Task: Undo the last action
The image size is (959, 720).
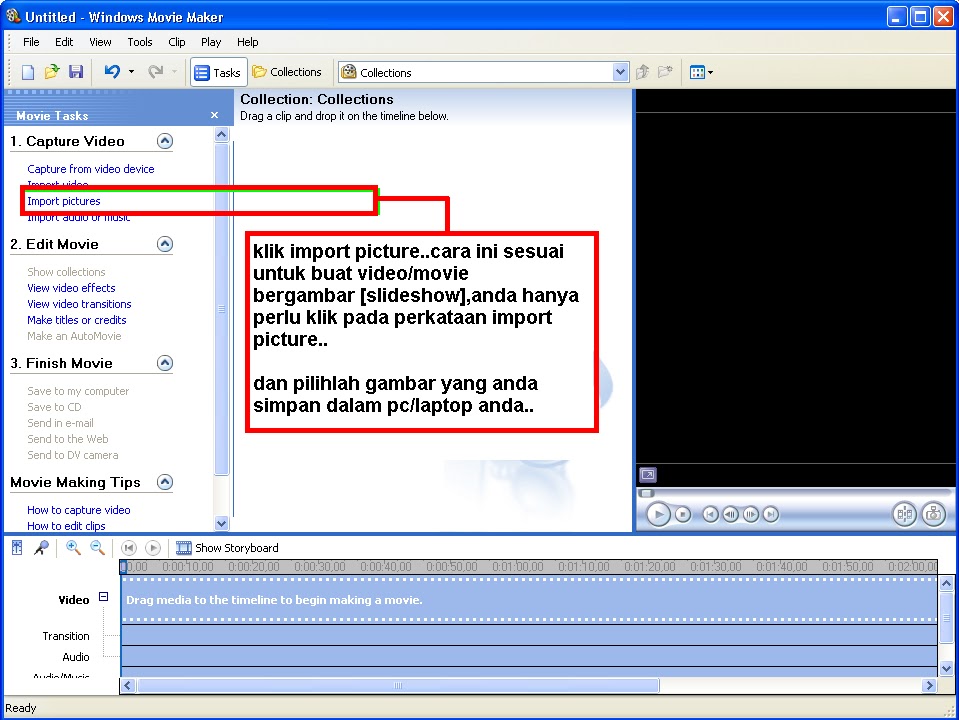Action: (112, 72)
